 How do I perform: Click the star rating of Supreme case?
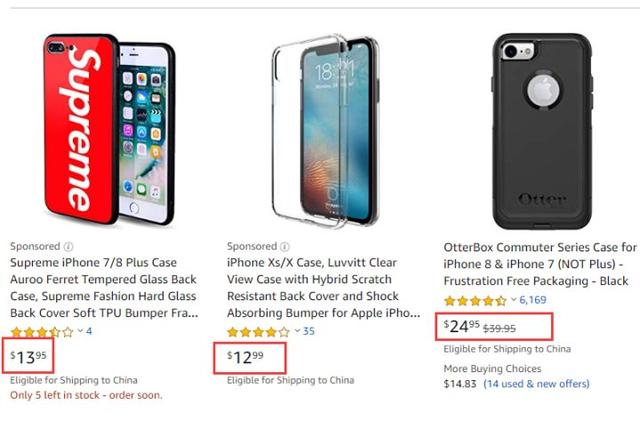click(41, 331)
